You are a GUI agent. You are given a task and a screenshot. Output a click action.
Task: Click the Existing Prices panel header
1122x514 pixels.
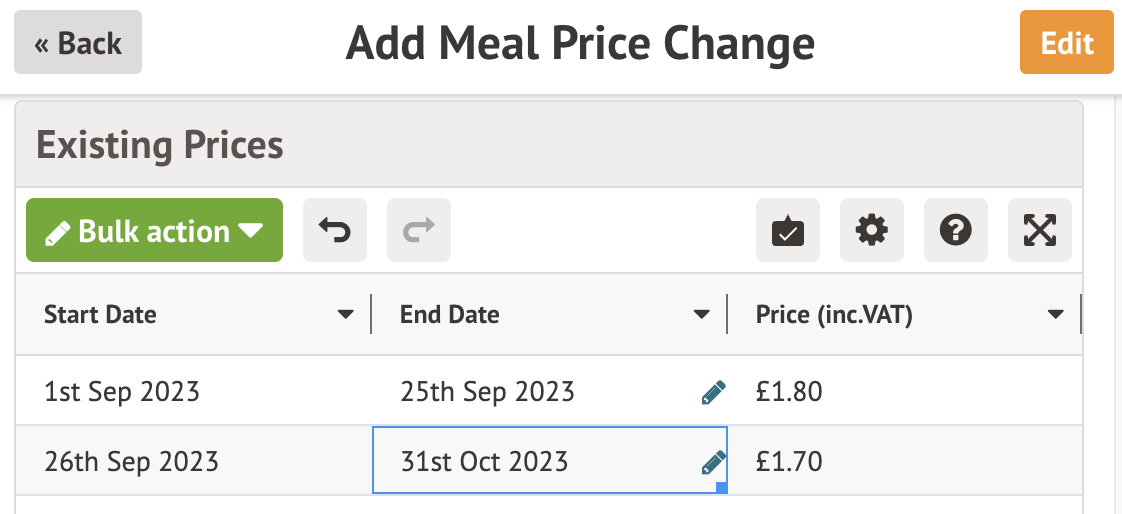click(160, 145)
